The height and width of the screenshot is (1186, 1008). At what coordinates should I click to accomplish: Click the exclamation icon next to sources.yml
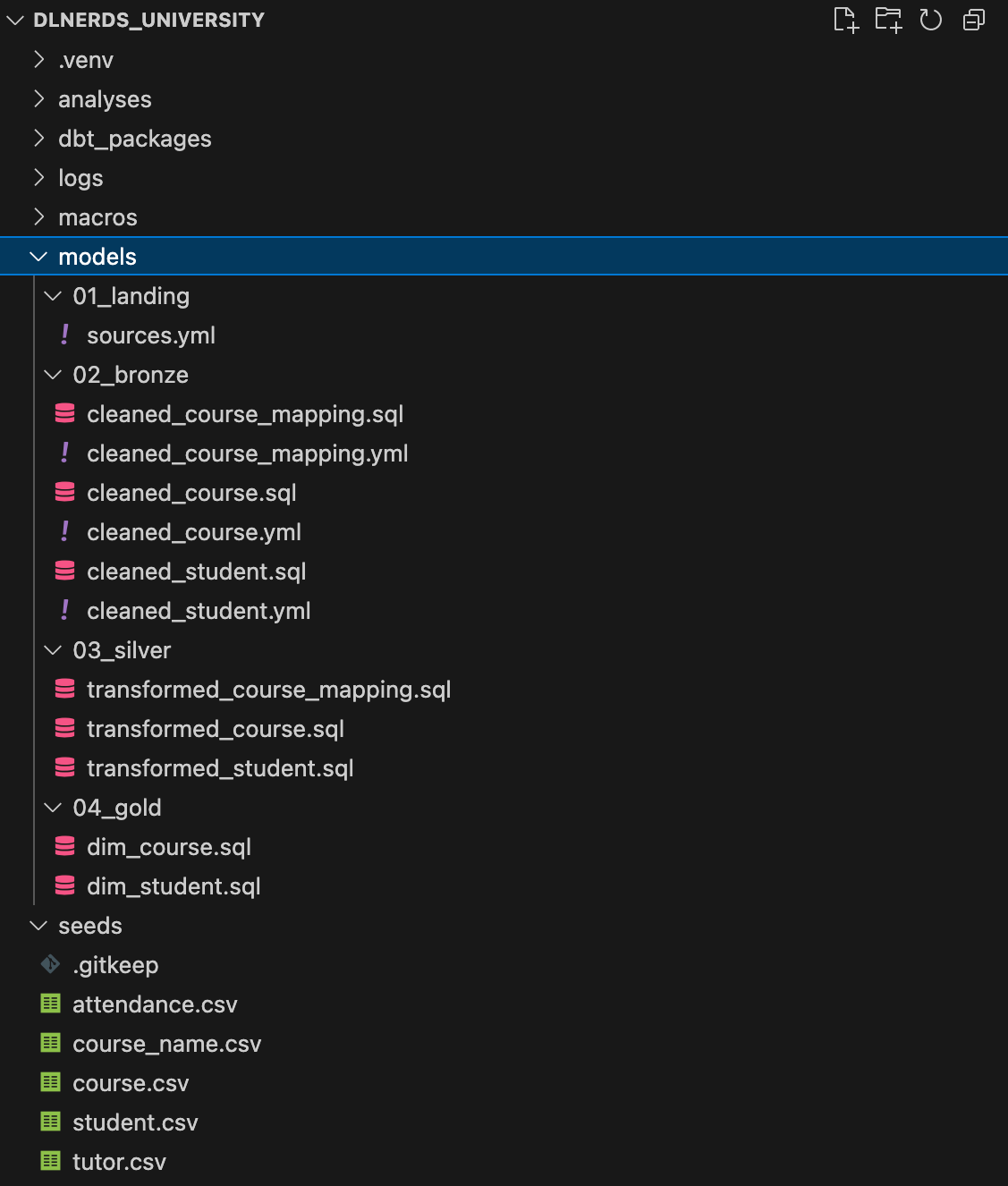click(65, 335)
